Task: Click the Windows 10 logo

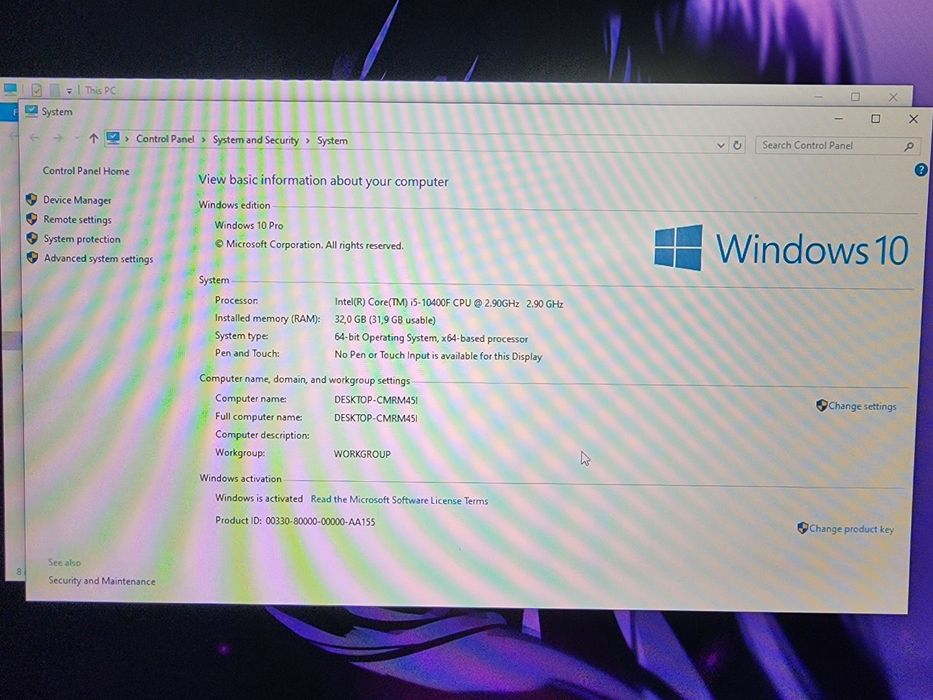Action: pyautogui.click(x=781, y=248)
